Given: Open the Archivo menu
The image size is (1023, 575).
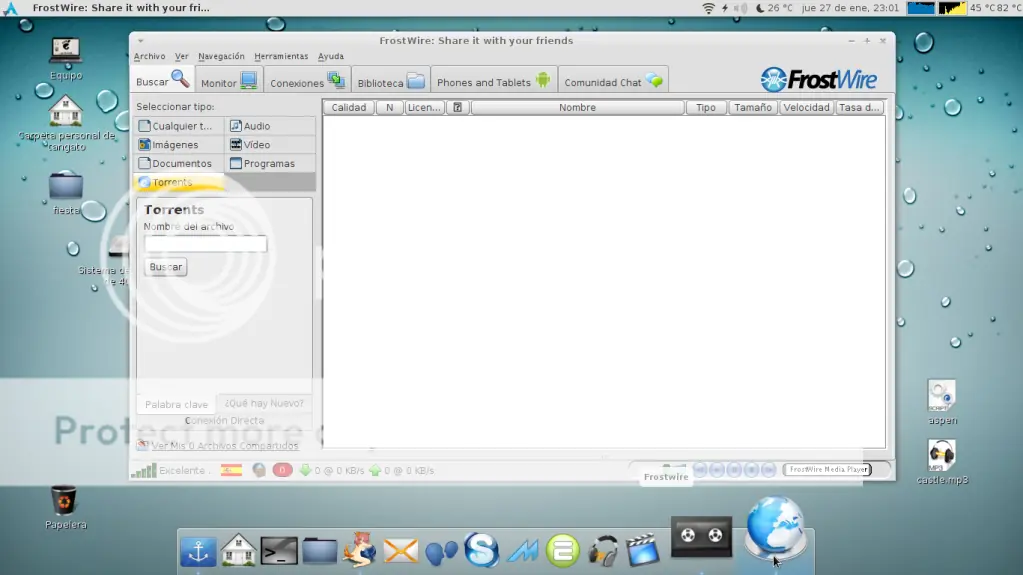Looking at the screenshot, I should 149,56.
